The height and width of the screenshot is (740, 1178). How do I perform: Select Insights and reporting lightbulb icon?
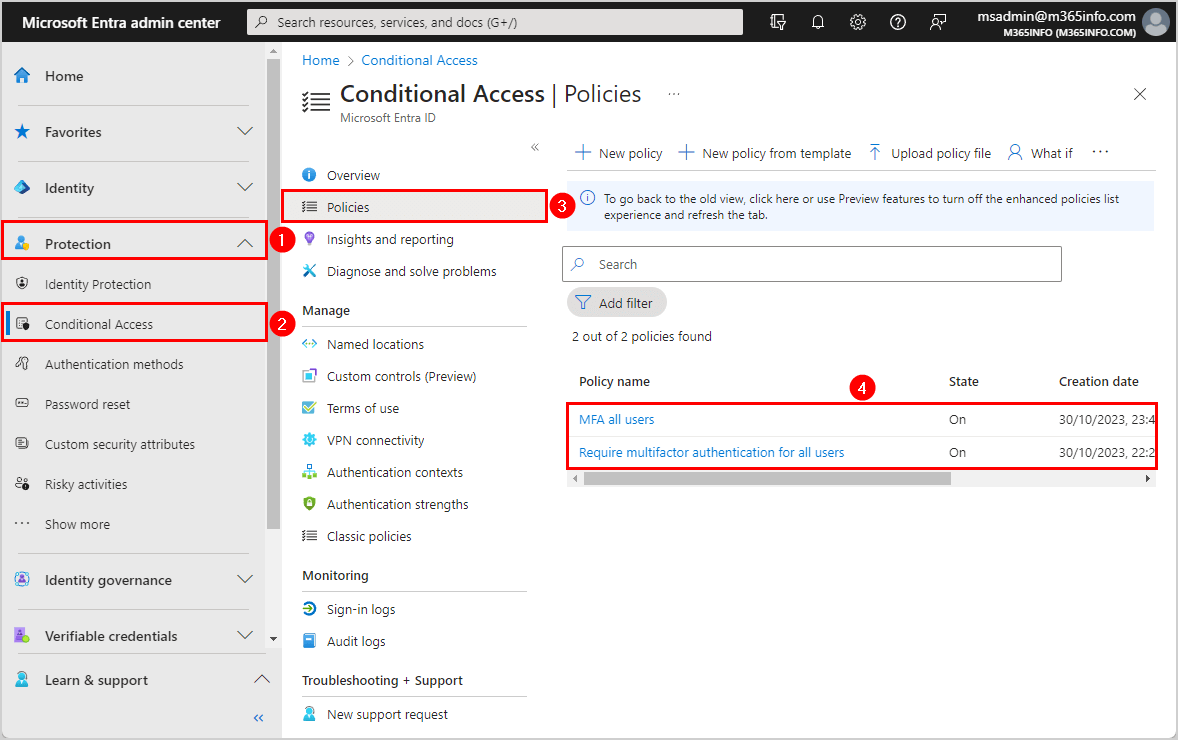(x=311, y=239)
